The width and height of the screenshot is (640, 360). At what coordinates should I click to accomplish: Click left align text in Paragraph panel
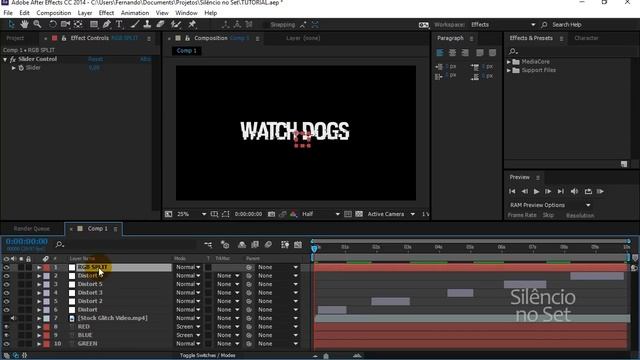pyautogui.click(x=440, y=53)
